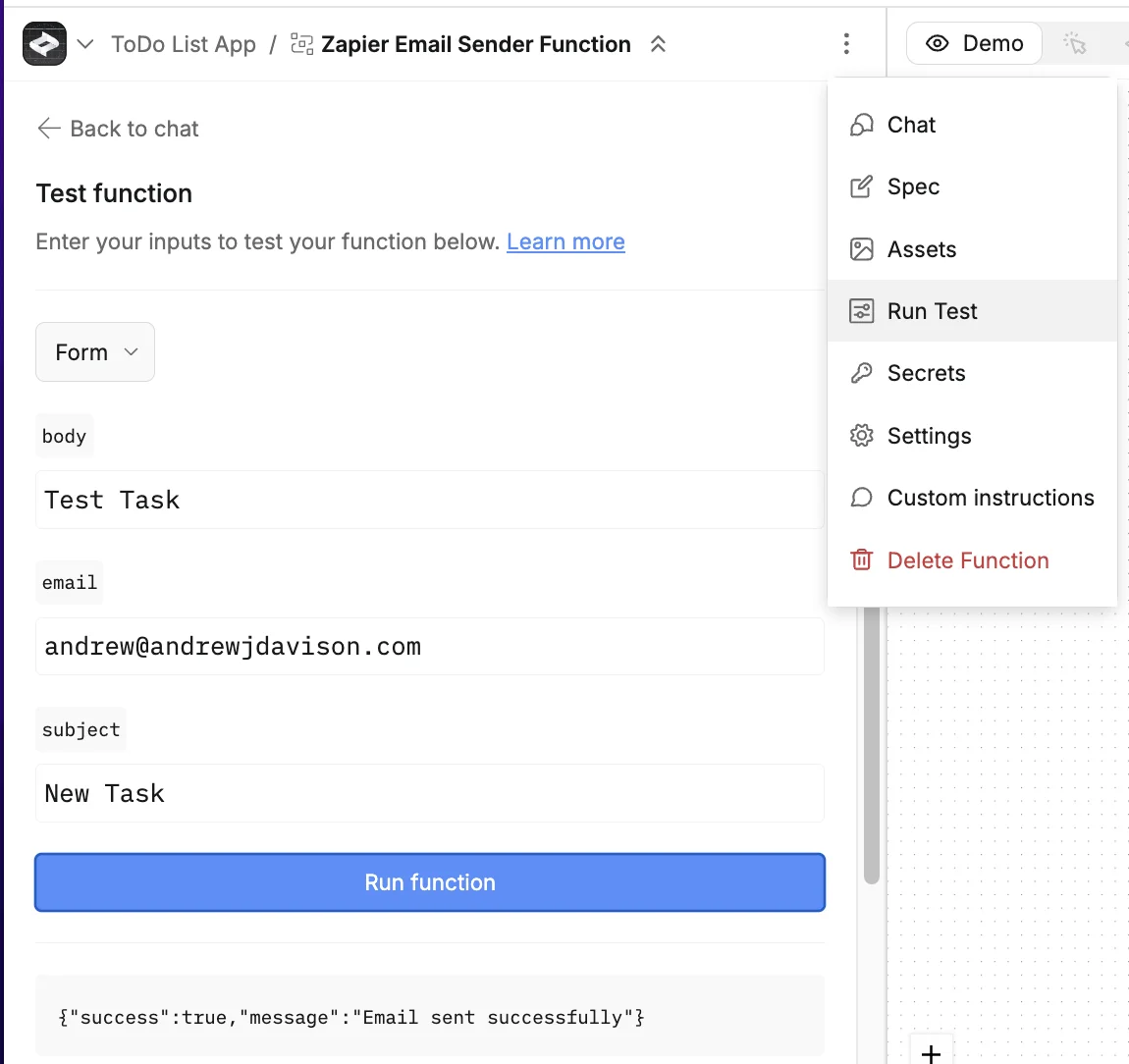Select the success JSON output text
This screenshot has width=1129, height=1064.
pyautogui.click(x=351, y=1017)
